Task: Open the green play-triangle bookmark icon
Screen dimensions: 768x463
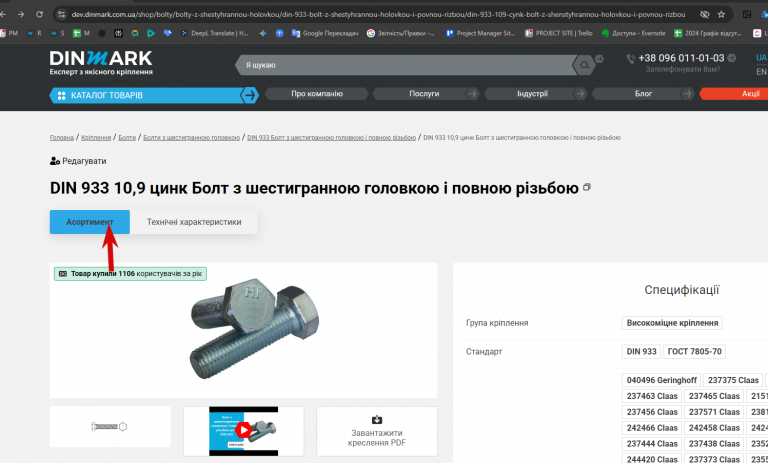Action: pos(151,33)
